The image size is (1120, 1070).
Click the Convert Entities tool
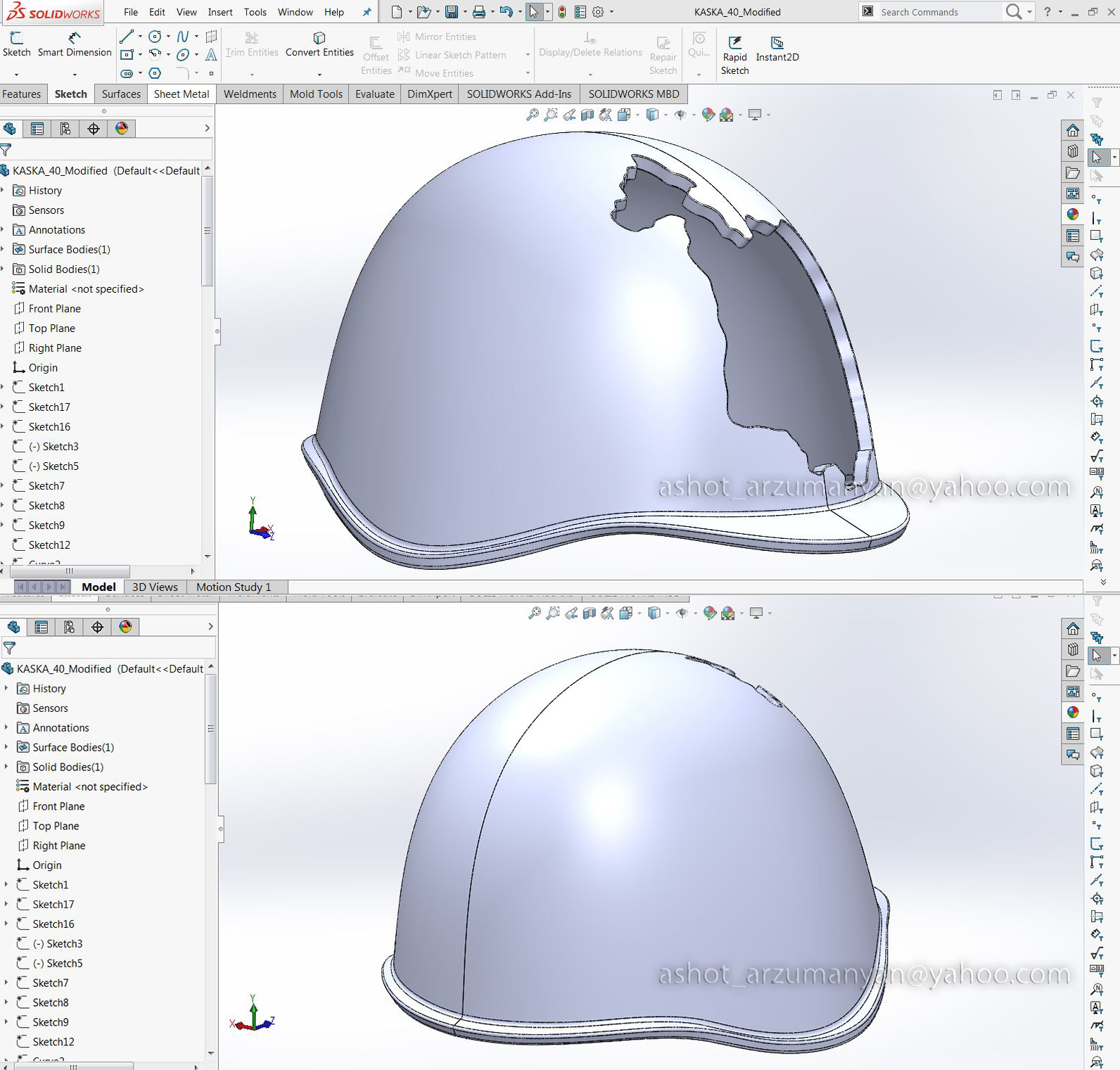[x=319, y=44]
